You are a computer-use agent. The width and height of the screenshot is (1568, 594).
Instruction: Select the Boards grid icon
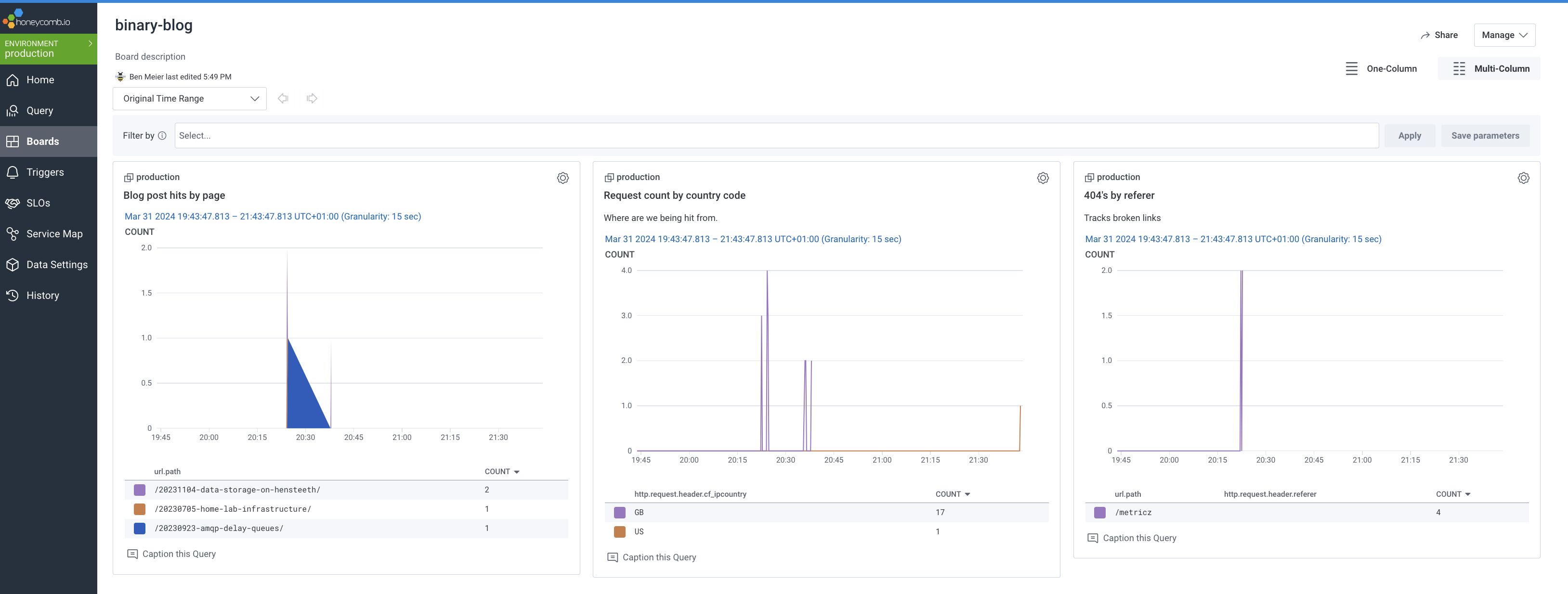12,141
